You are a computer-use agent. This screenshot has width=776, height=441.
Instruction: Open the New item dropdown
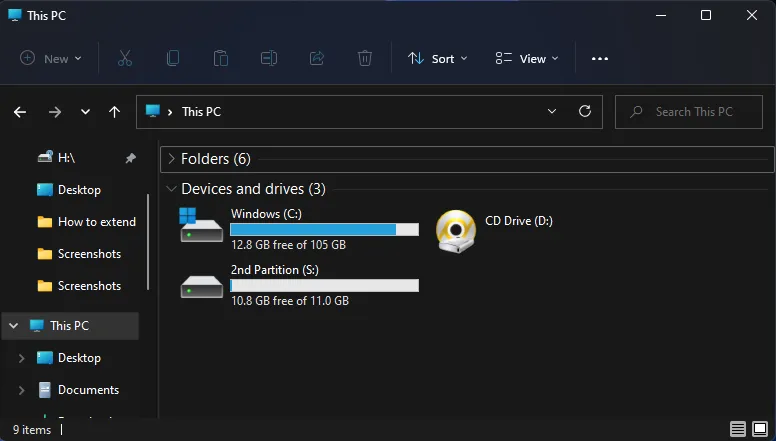tap(50, 58)
